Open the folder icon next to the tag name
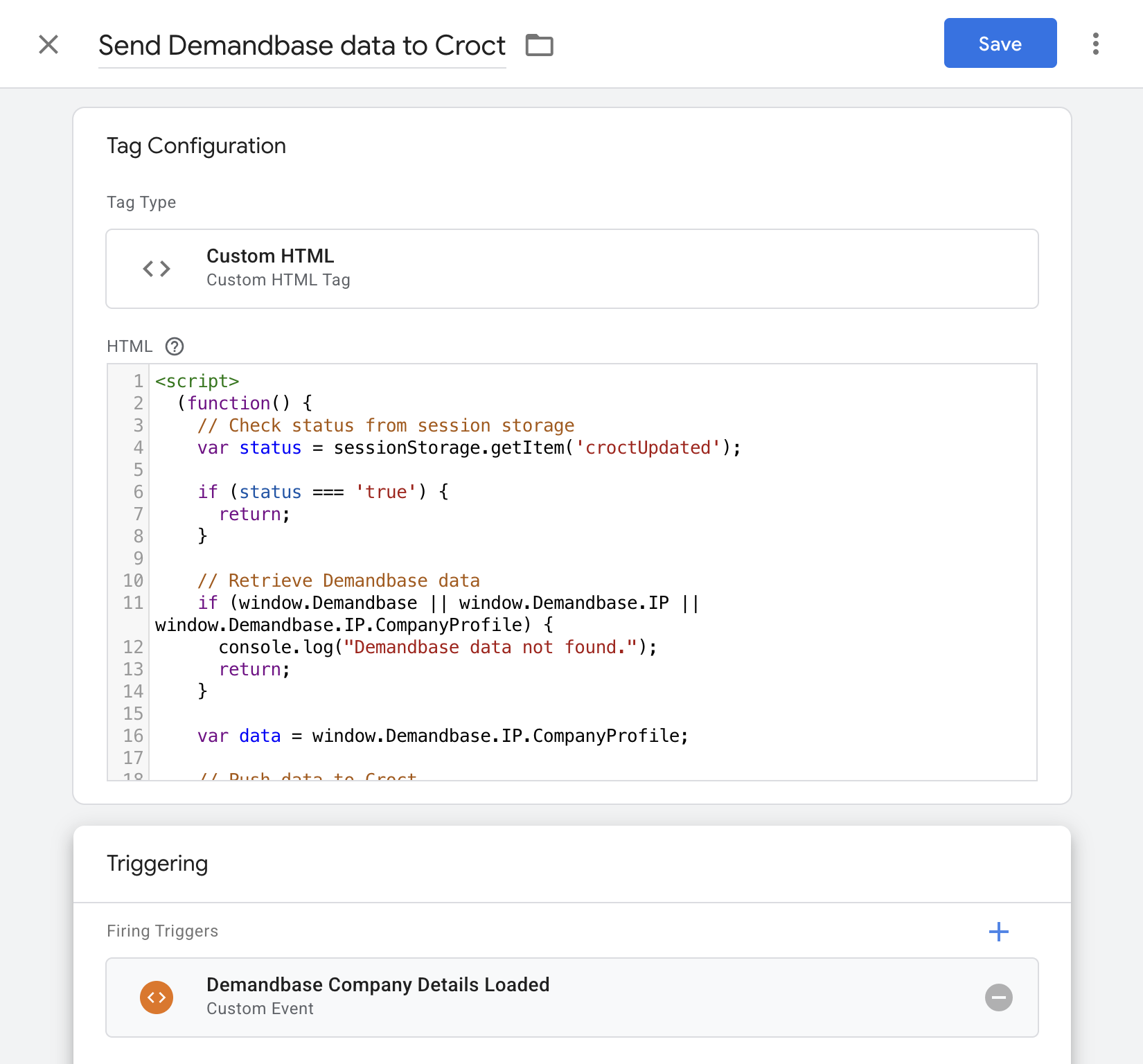 tap(539, 45)
